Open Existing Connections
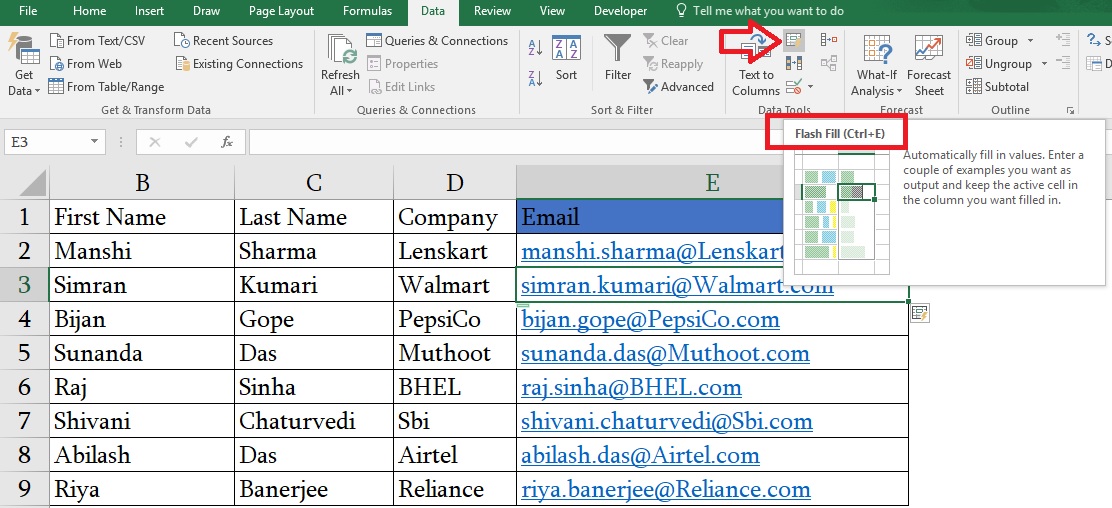The image size is (1112, 508). tap(240, 63)
